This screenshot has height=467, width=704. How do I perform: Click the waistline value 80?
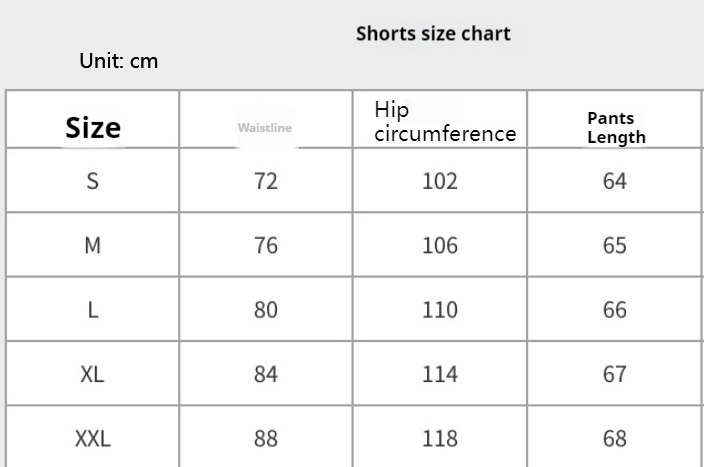[266, 310]
